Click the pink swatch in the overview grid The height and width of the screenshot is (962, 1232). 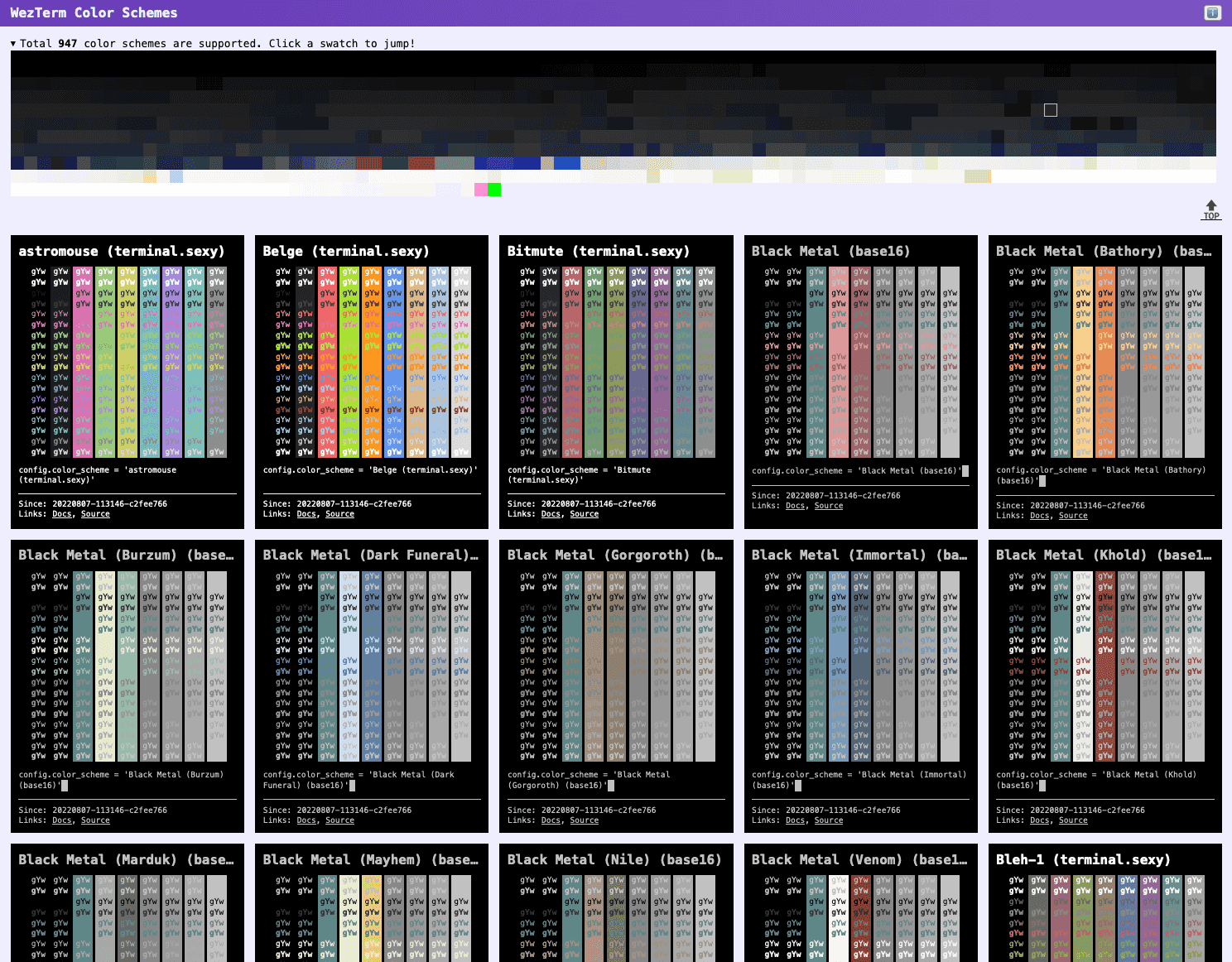[481, 190]
